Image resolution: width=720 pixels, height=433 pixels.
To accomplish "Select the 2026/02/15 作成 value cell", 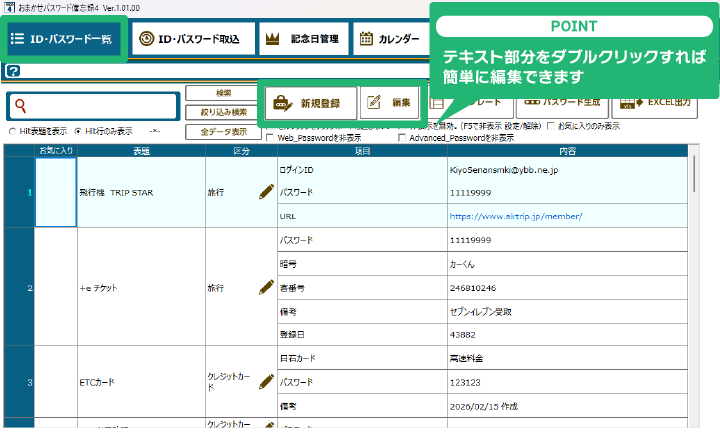I will pos(568,406).
